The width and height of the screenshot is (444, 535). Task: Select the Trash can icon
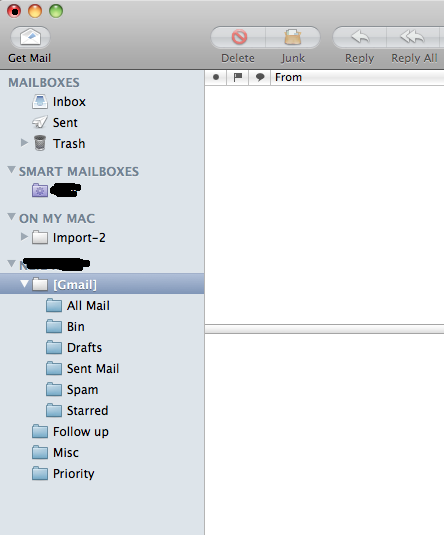point(40,143)
